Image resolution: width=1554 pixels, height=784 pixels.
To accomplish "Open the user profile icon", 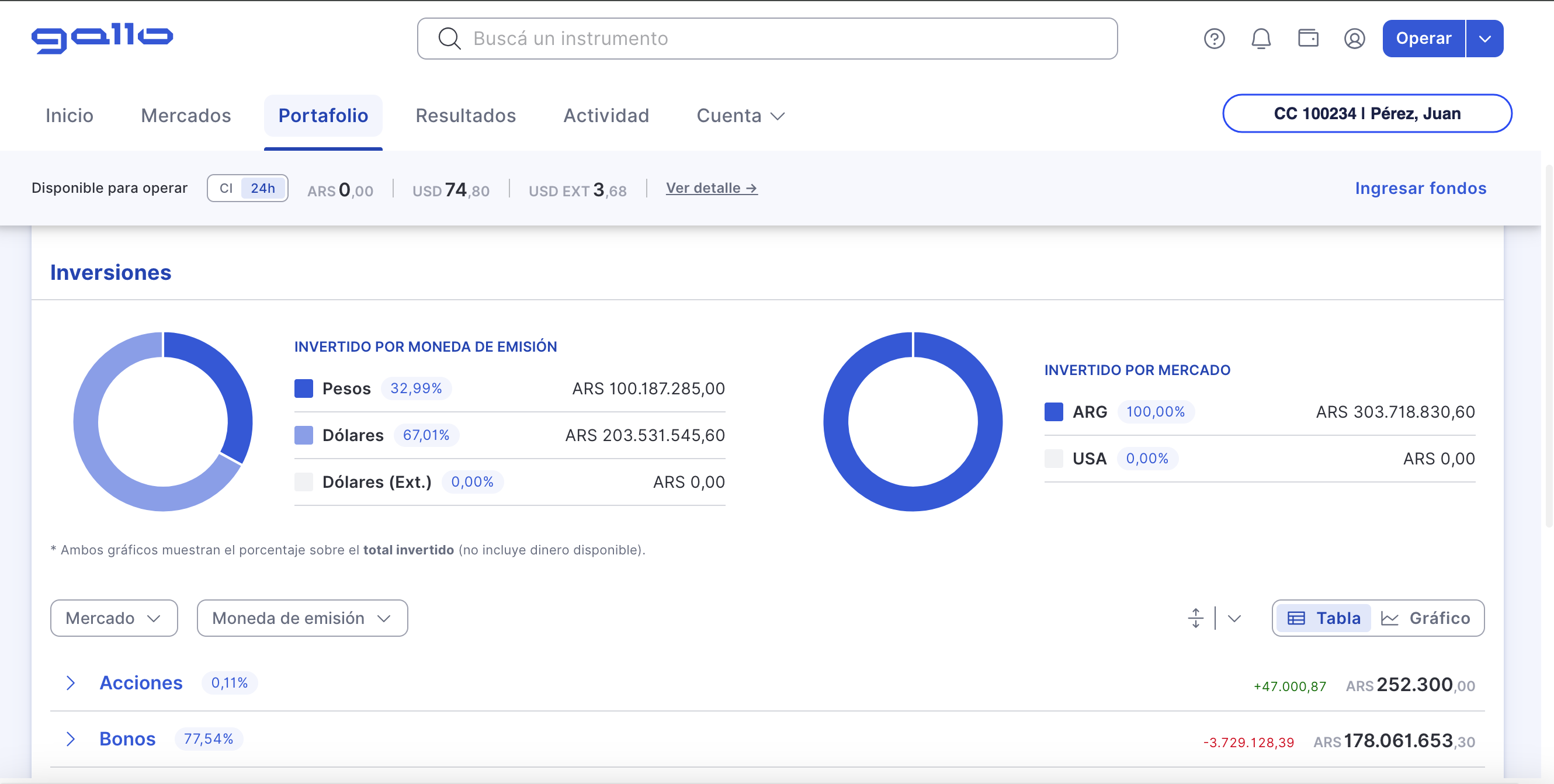I will [x=1354, y=39].
